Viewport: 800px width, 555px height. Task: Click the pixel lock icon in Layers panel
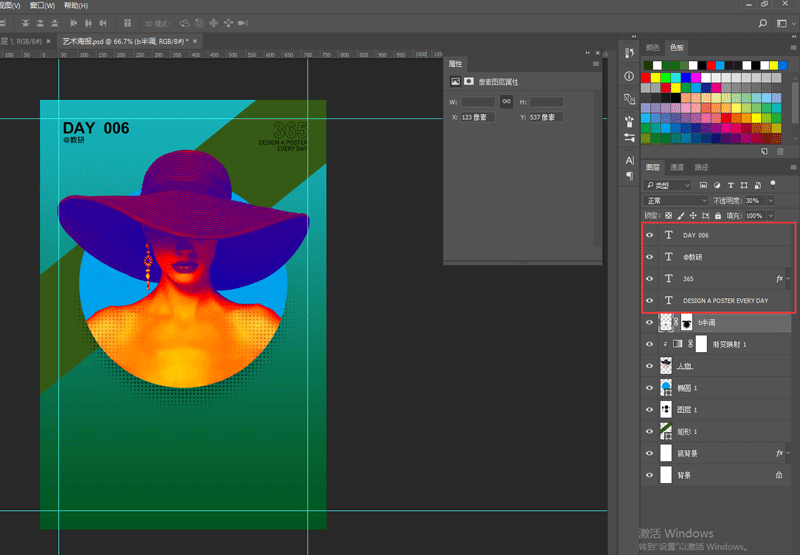pos(681,215)
